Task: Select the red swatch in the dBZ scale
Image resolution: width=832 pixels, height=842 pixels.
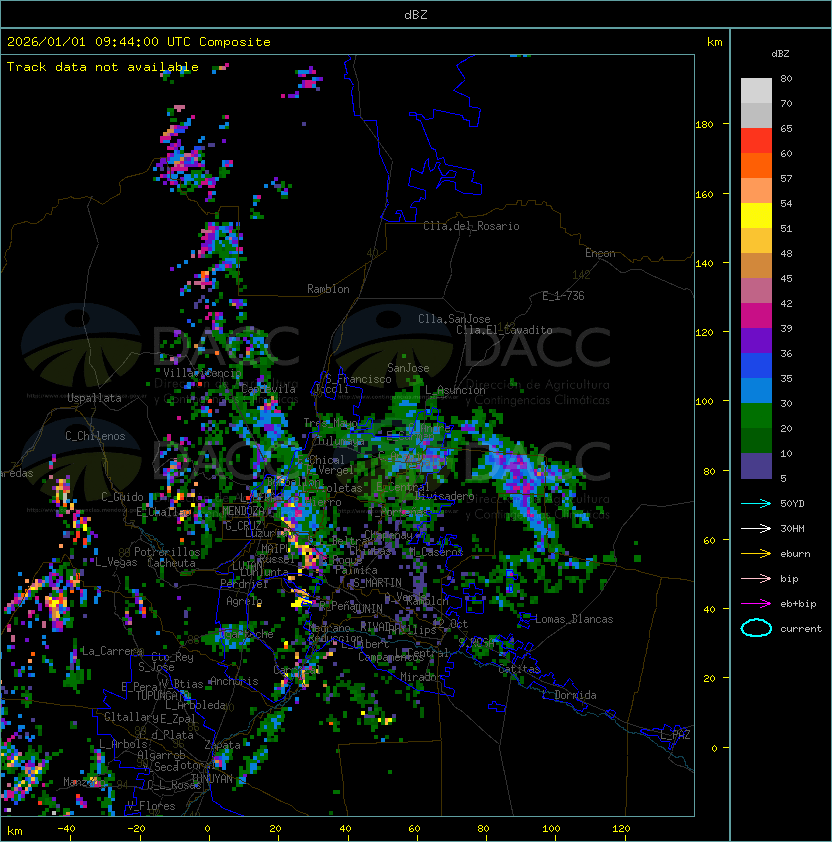Action: pos(756,140)
